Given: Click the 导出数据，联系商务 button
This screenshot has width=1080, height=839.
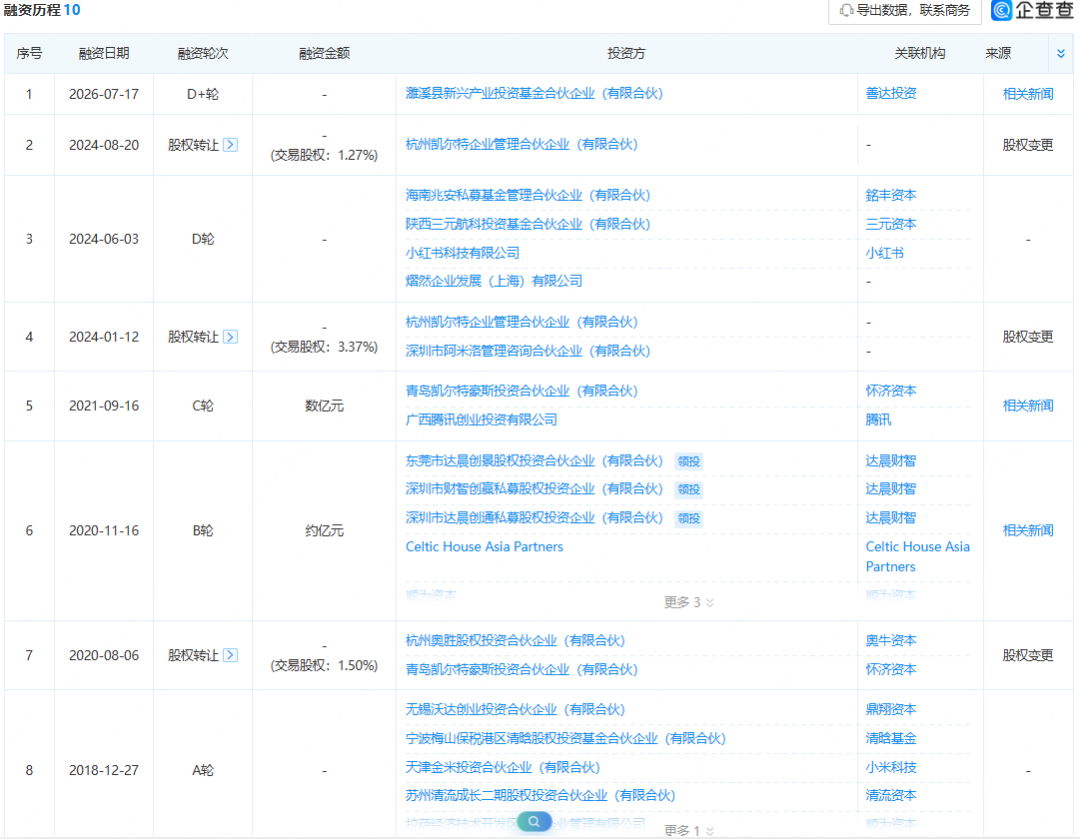Looking at the screenshot, I should point(904,10).
